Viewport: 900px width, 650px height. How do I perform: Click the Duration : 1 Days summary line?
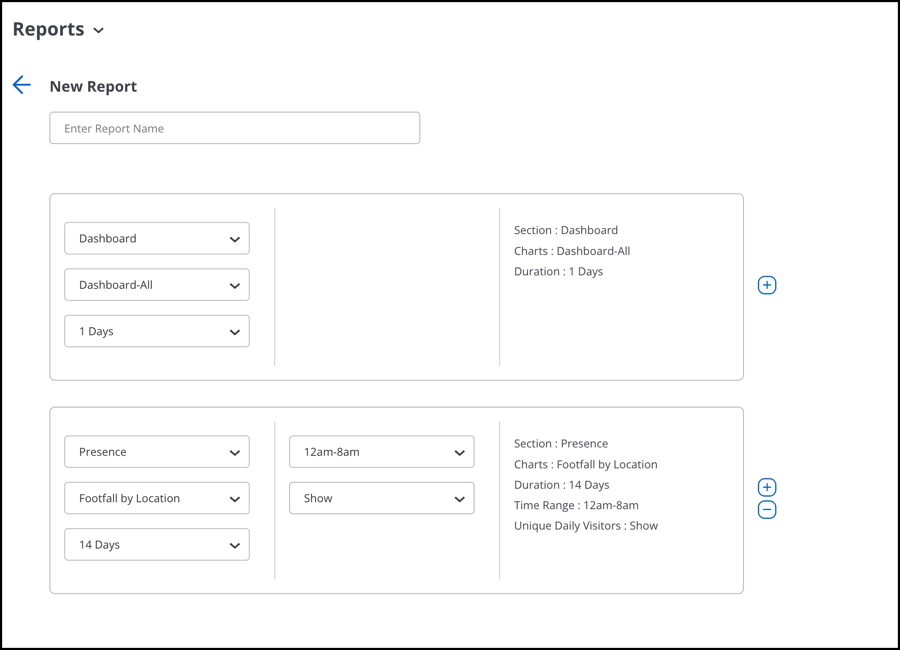[558, 272]
